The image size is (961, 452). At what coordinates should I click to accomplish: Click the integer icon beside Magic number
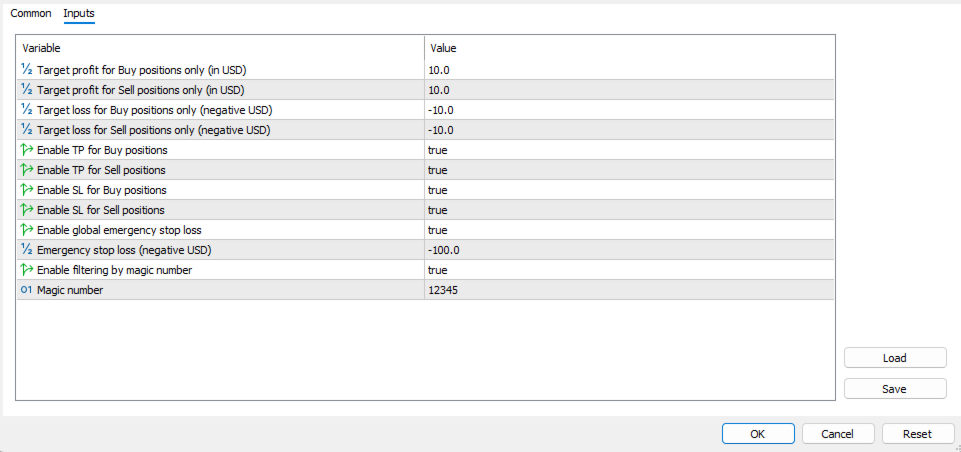27,290
